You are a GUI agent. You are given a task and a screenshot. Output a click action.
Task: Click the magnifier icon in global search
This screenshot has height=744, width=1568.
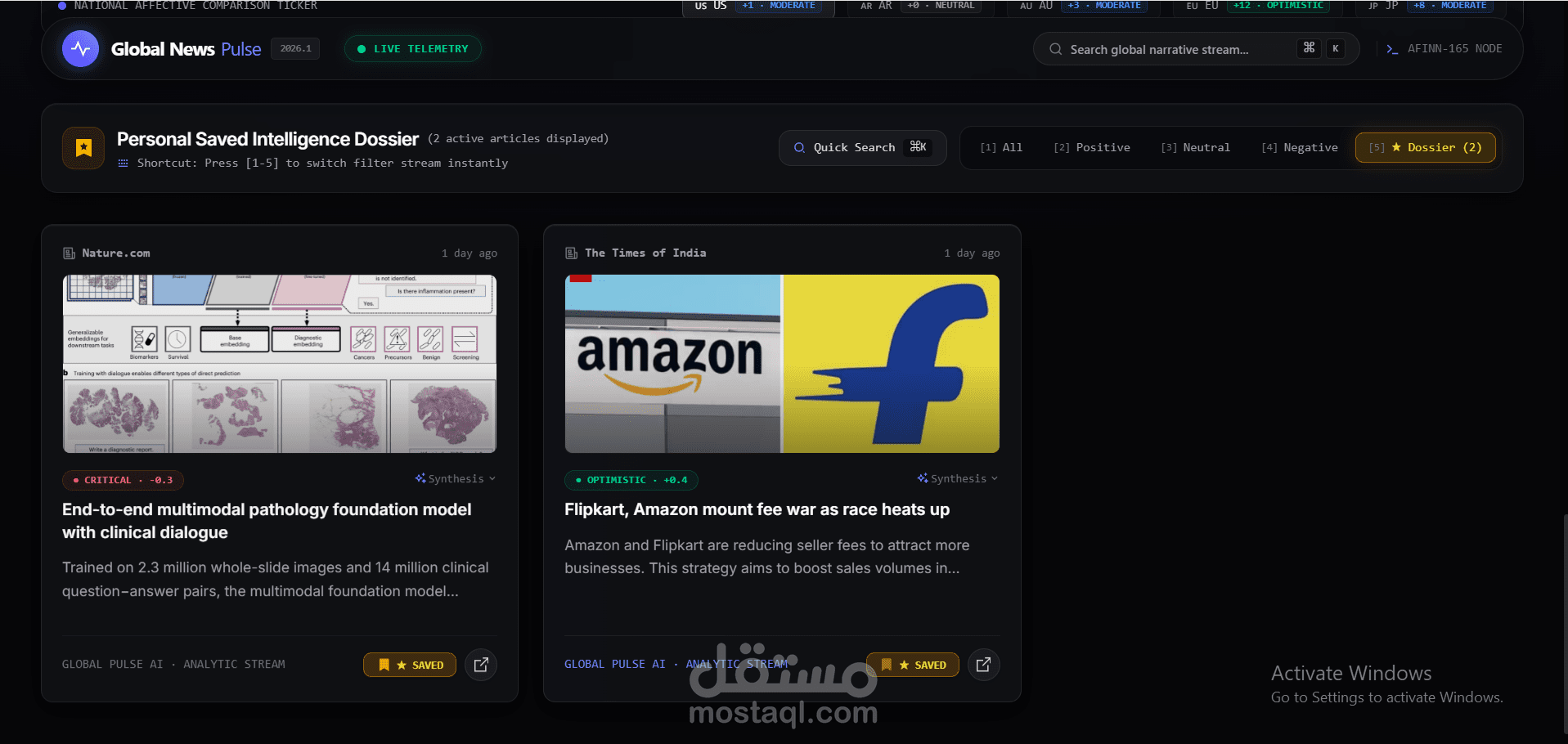click(1055, 49)
